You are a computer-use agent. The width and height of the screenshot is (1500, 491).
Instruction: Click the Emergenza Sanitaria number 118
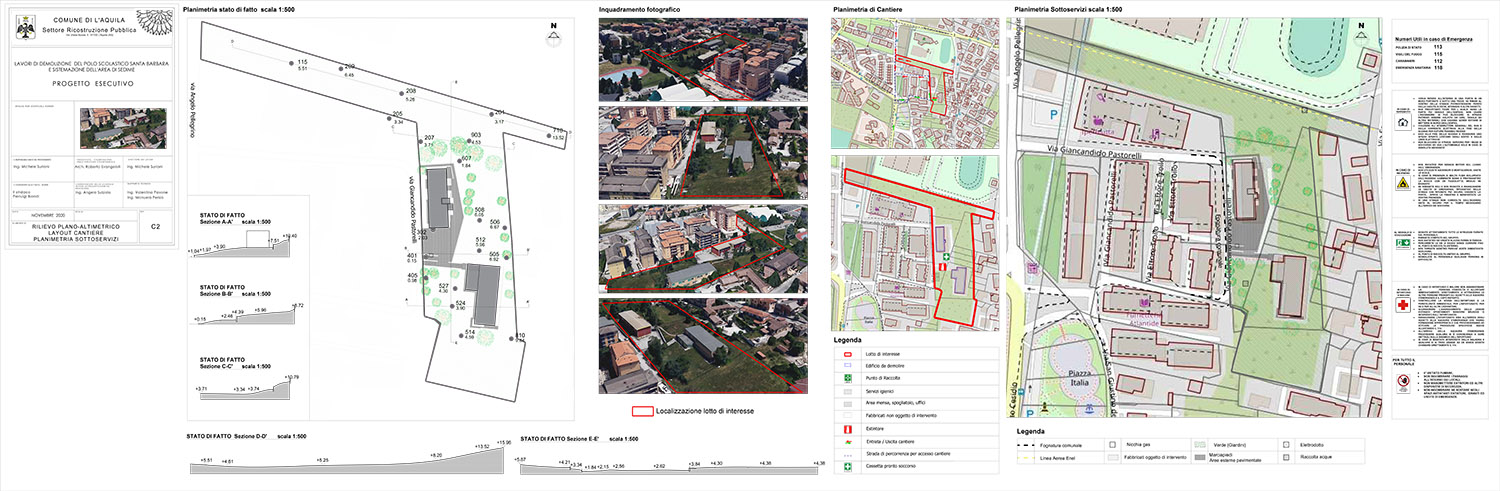point(1437,67)
